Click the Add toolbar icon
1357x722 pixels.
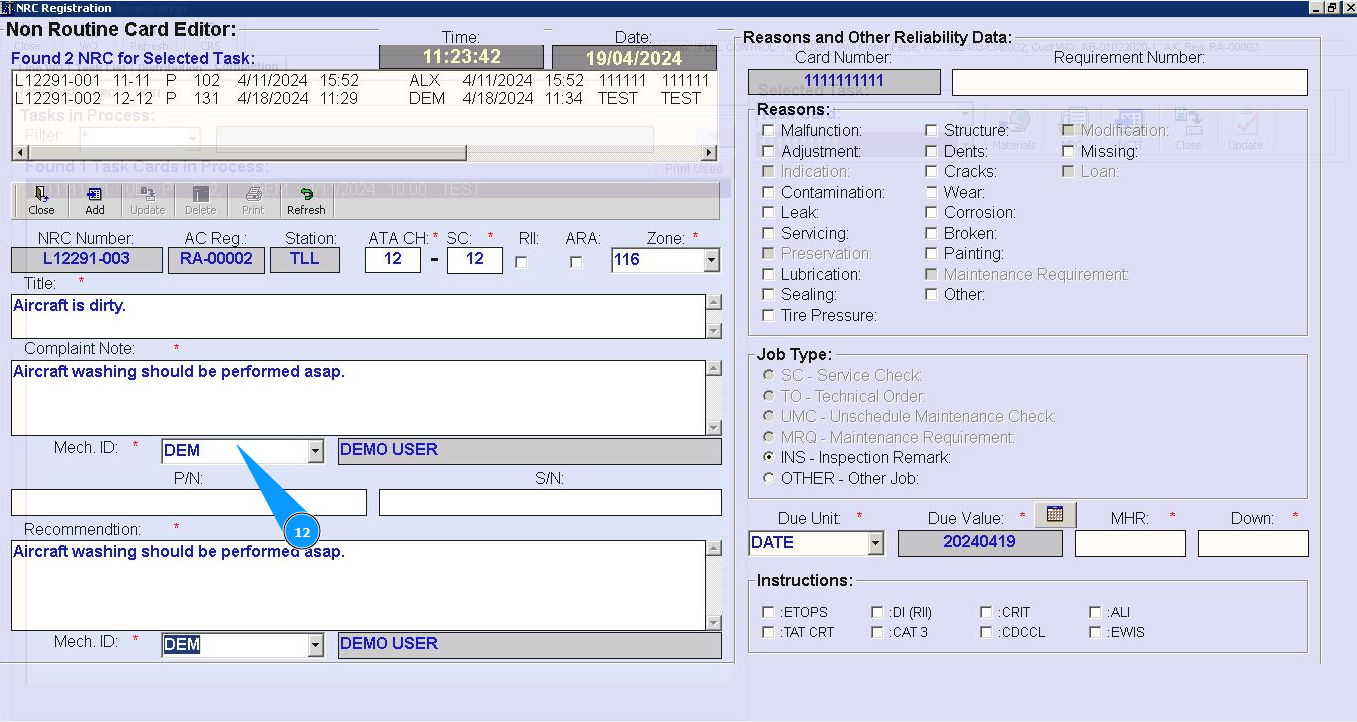click(95, 200)
